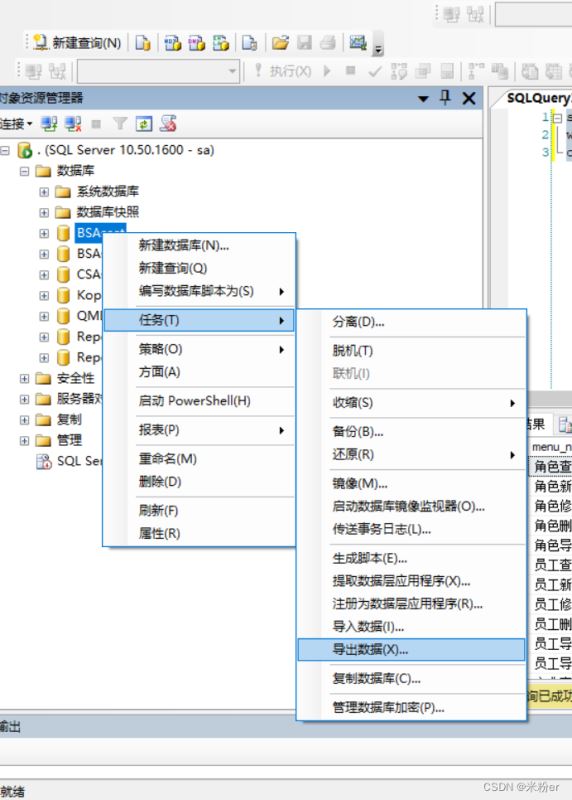Expand the 系统数据库 folder
This screenshot has width=572, height=800.
[x=44, y=192]
